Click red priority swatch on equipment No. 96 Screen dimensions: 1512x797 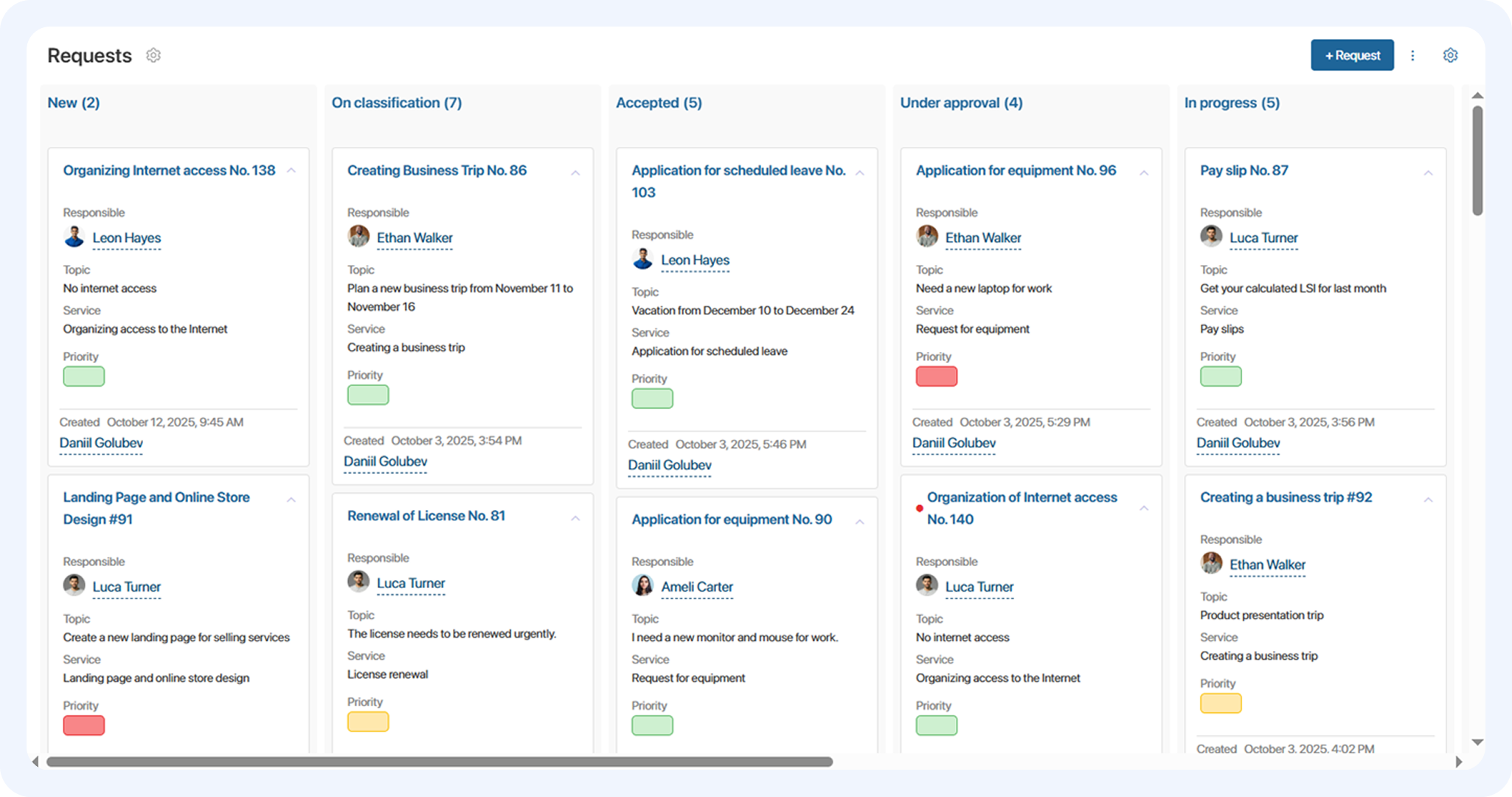936,376
